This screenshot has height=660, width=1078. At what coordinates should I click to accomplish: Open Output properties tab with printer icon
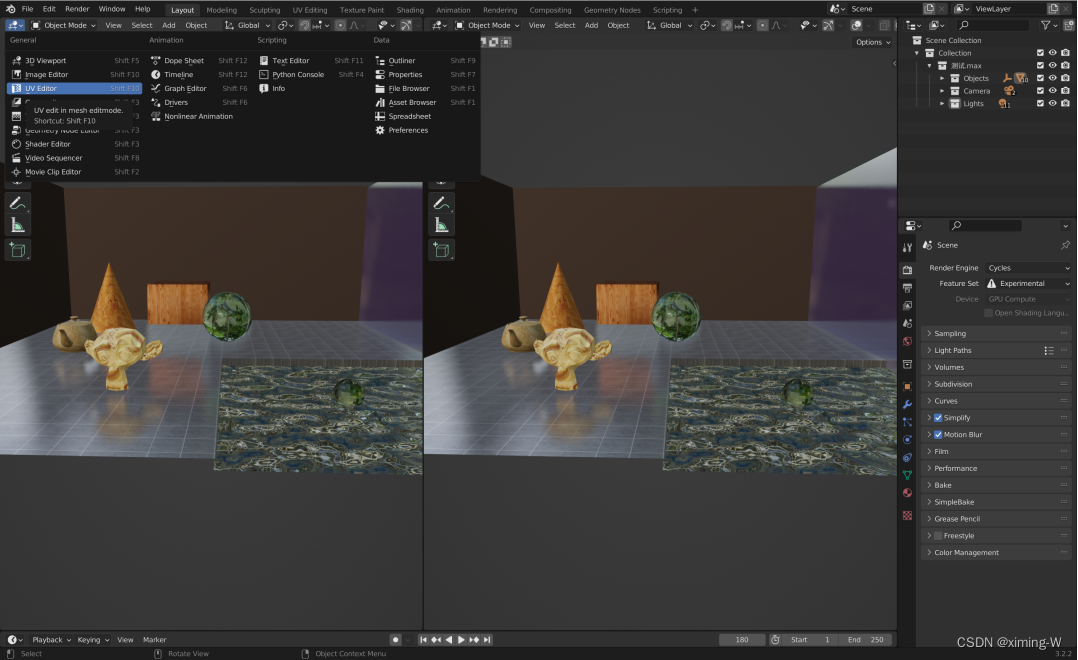click(908, 287)
